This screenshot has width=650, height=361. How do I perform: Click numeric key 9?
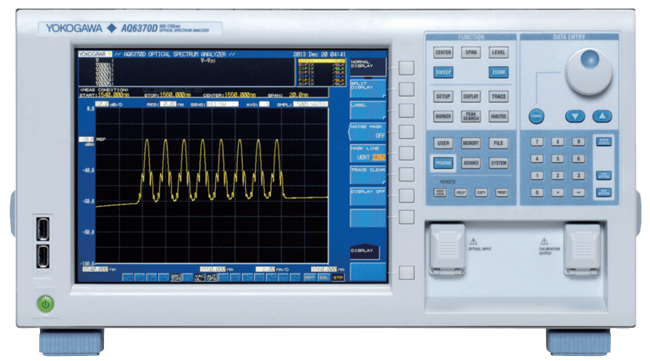point(578,142)
